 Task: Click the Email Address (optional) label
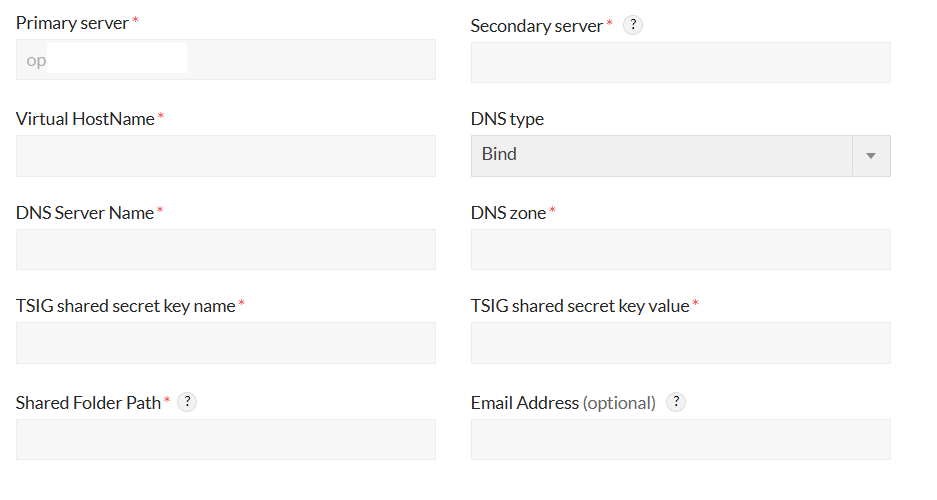pos(563,403)
